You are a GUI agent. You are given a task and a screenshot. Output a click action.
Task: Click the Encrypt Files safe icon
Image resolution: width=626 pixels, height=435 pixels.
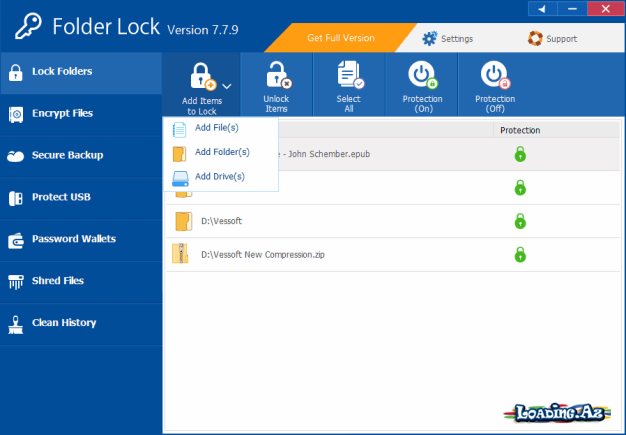pos(16,115)
